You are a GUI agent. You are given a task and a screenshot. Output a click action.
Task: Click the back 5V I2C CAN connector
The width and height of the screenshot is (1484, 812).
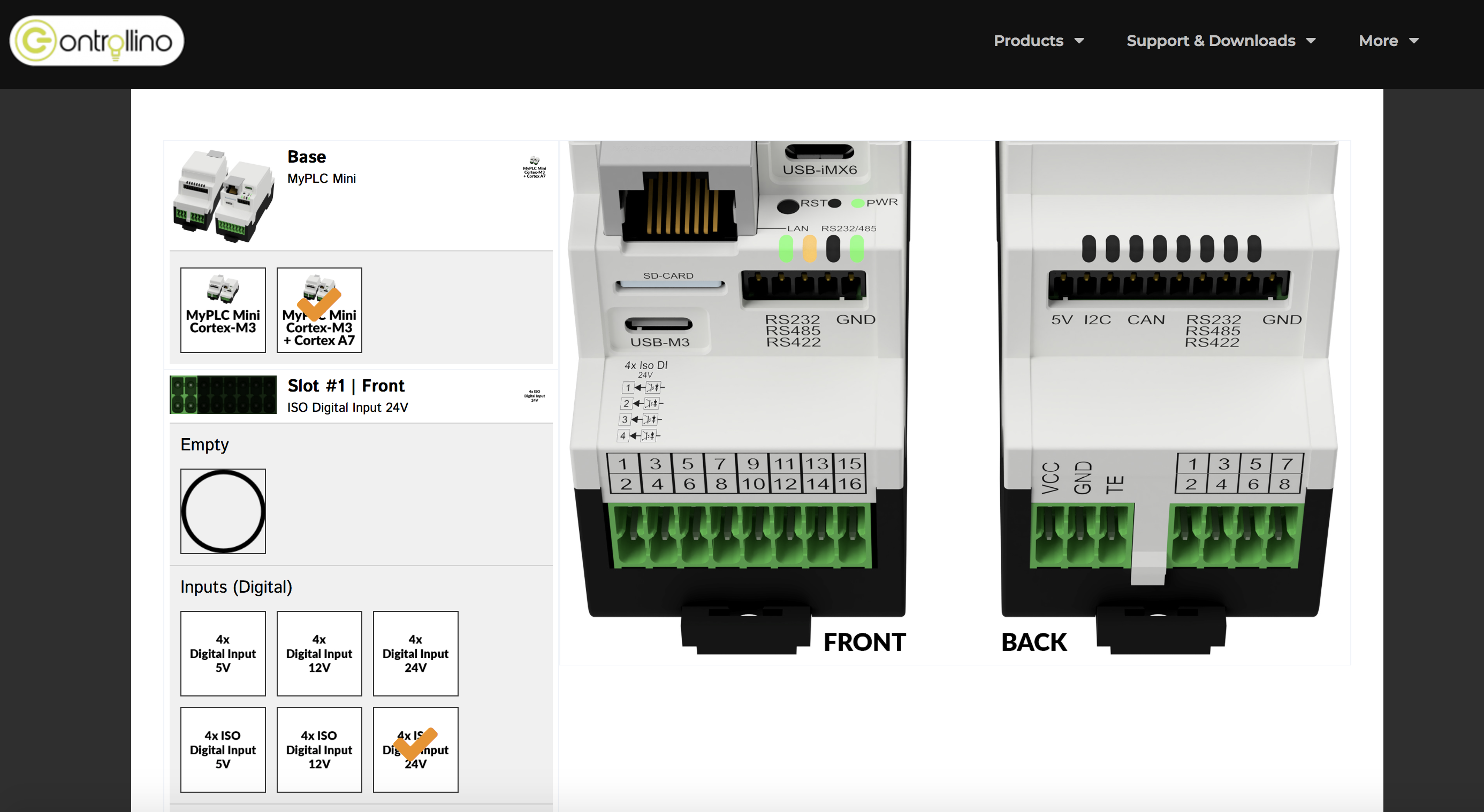click(1169, 285)
